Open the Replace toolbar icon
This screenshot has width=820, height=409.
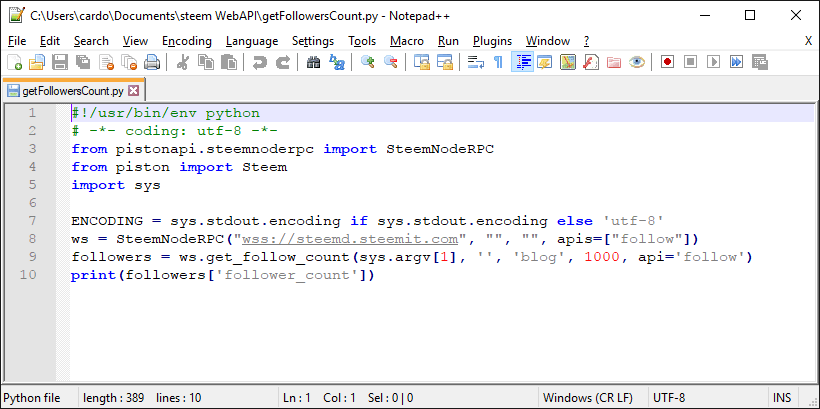[336, 62]
